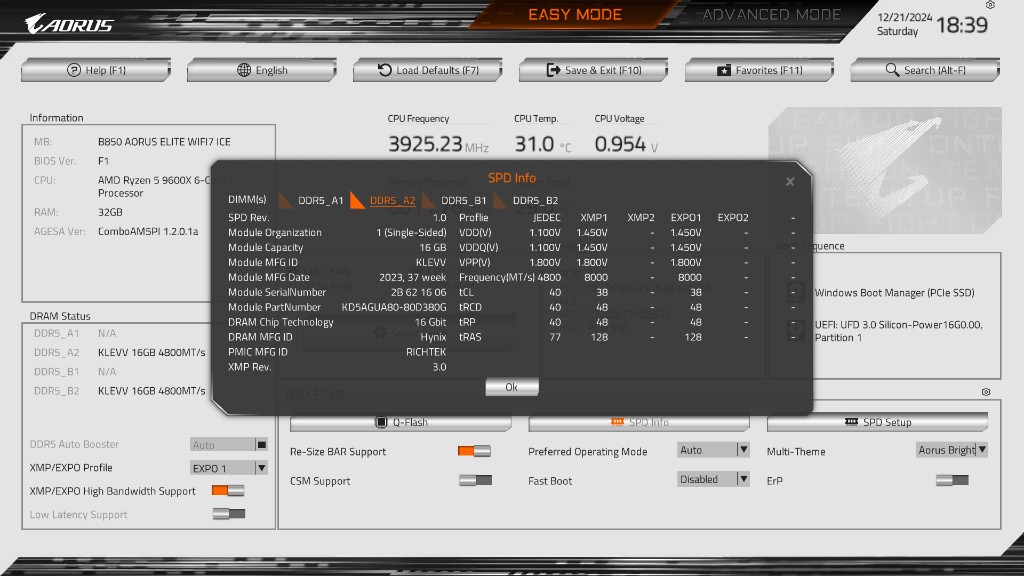Select Windows Boot Manager boot entry
The image size is (1024, 576).
894,293
